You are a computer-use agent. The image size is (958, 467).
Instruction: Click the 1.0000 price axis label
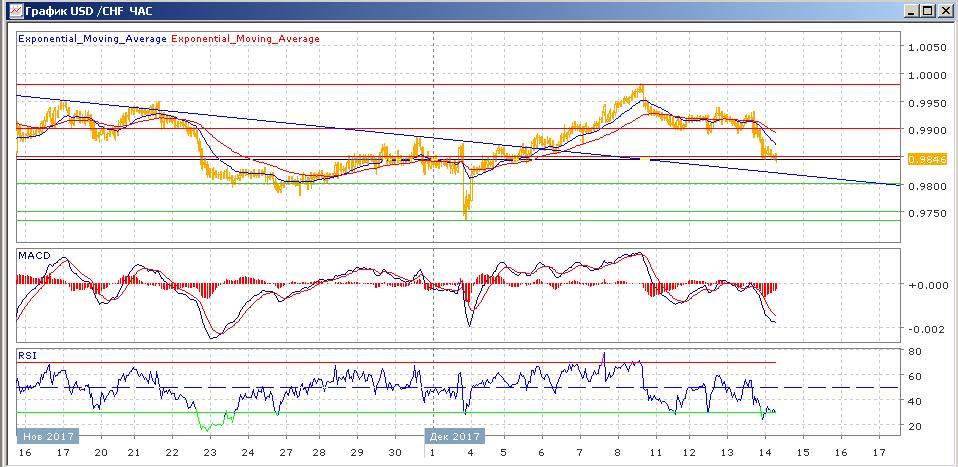[927, 75]
